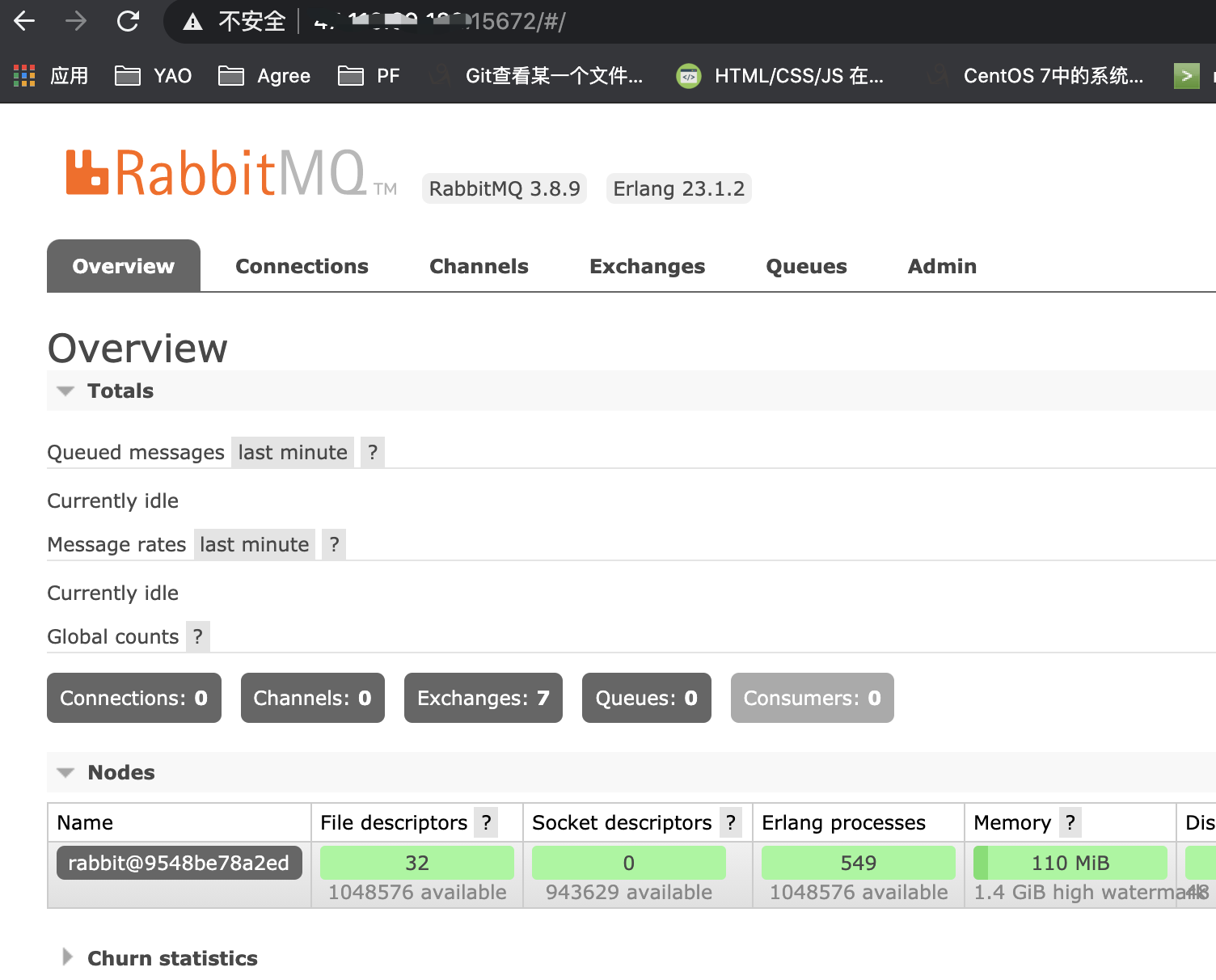Click the Overview page heading
Image resolution: width=1216 pixels, height=980 pixels.
137,348
